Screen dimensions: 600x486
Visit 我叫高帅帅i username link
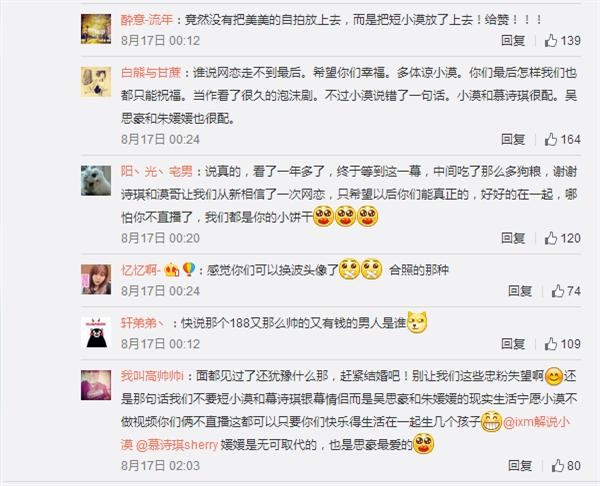coord(152,376)
